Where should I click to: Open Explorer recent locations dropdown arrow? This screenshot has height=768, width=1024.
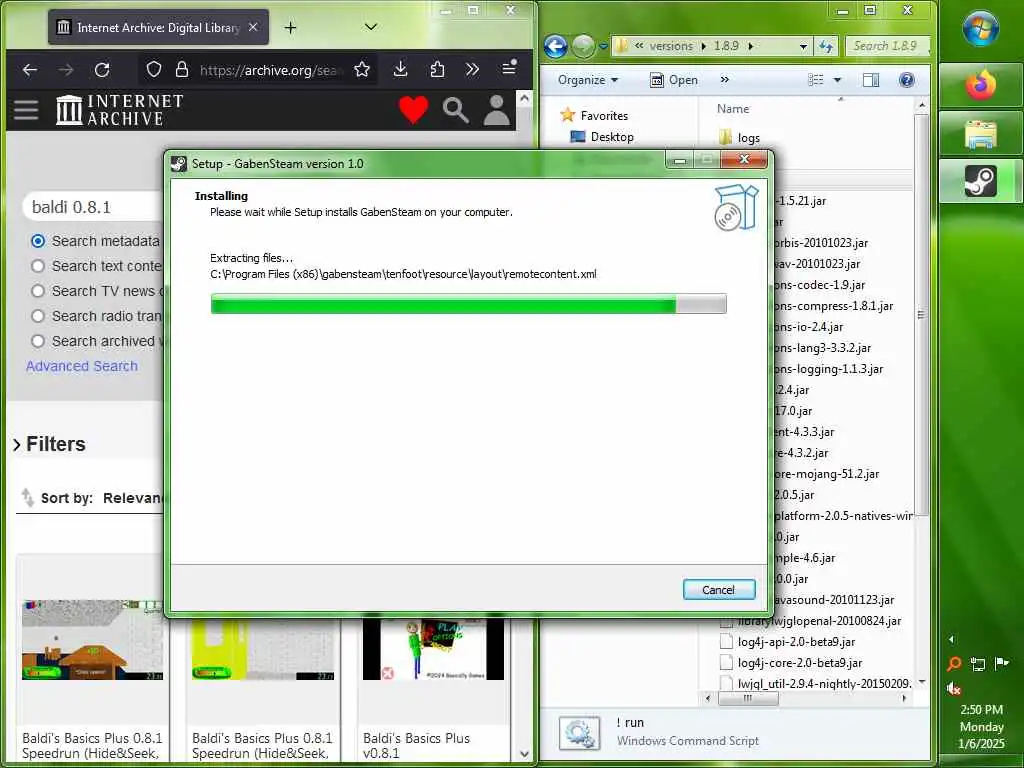(603, 46)
